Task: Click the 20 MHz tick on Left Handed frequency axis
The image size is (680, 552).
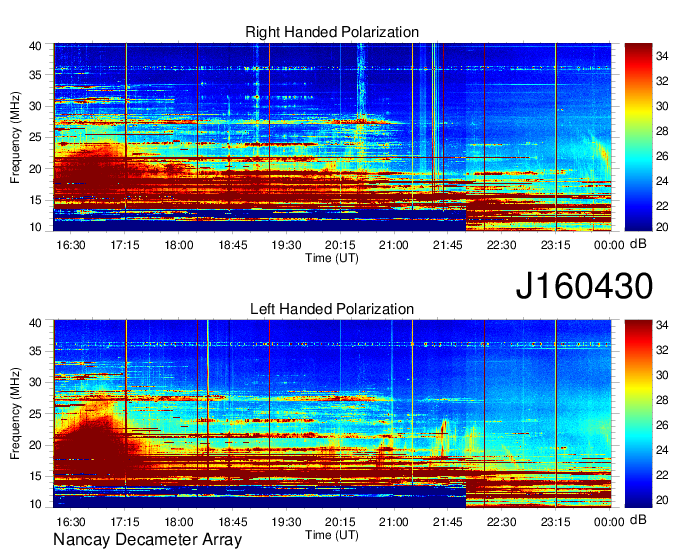Action: pos(35,445)
